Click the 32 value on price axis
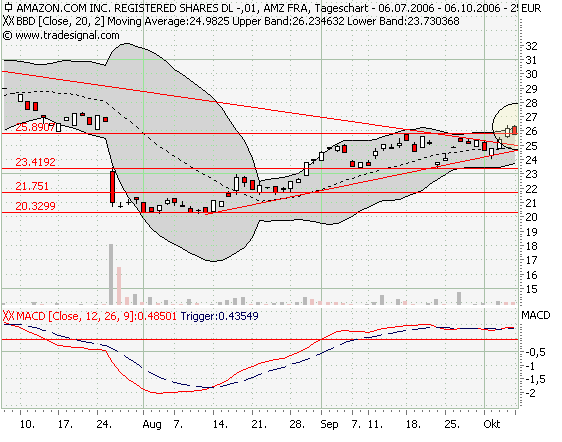Screen dimensions: 562x442 [x=531, y=46]
